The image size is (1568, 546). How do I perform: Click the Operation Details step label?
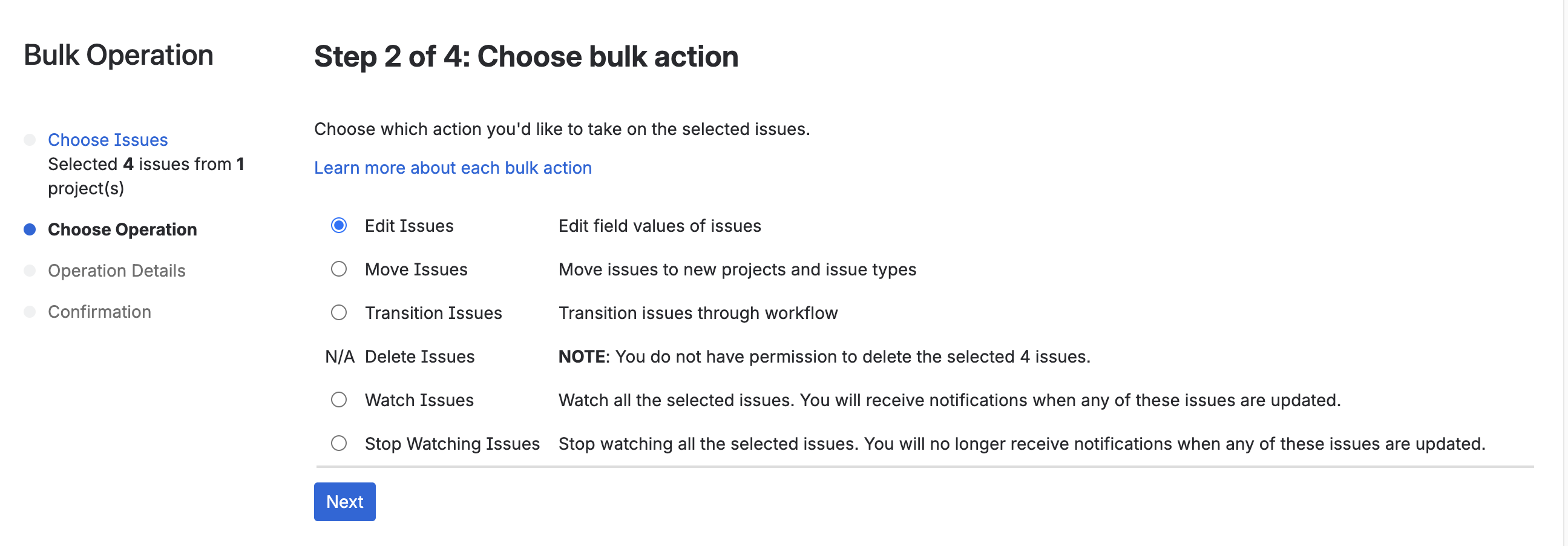click(117, 270)
